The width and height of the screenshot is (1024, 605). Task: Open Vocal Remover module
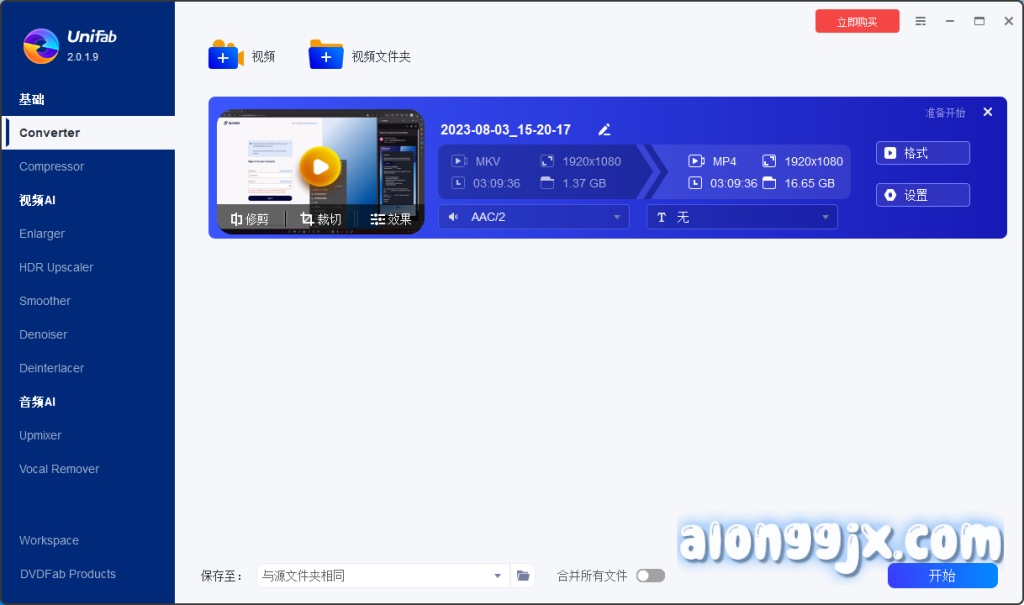pos(59,469)
